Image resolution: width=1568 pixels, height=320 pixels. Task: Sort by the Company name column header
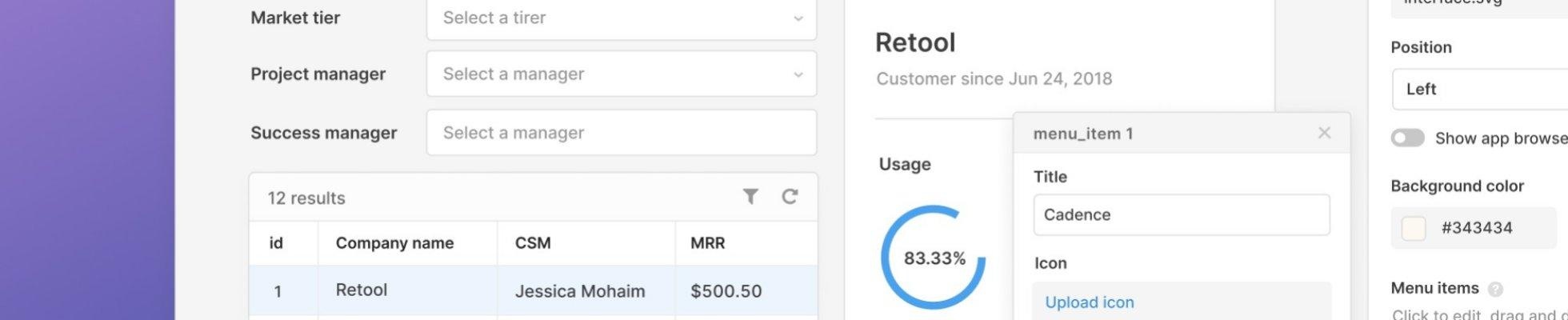tap(394, 243)
